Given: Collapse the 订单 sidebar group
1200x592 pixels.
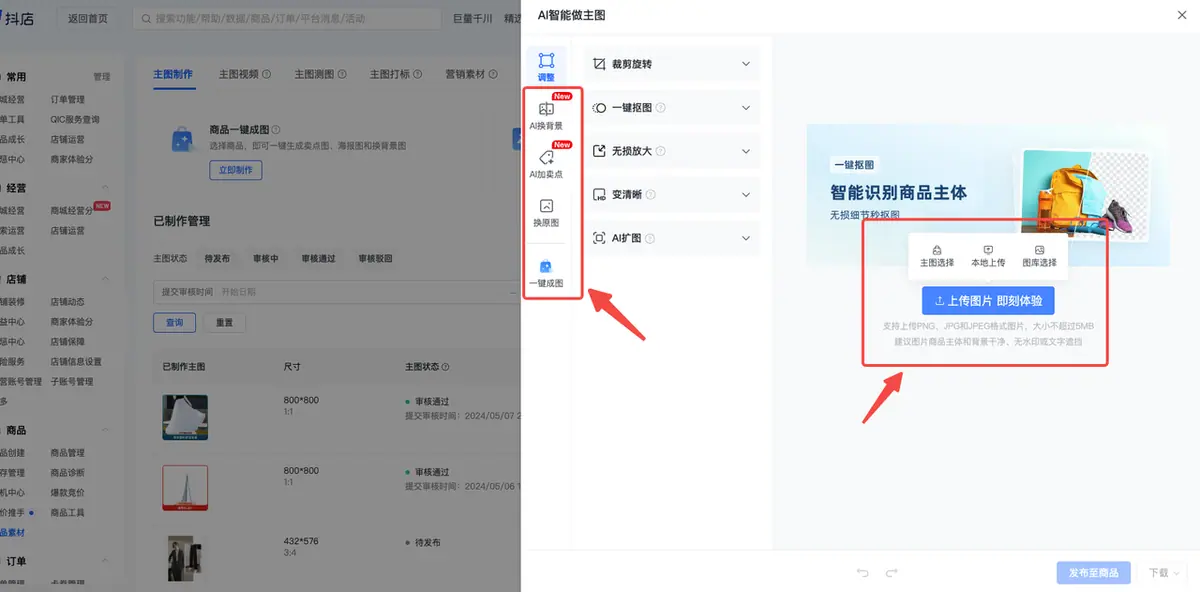Looking at the screenshot, I should (106, 561).
